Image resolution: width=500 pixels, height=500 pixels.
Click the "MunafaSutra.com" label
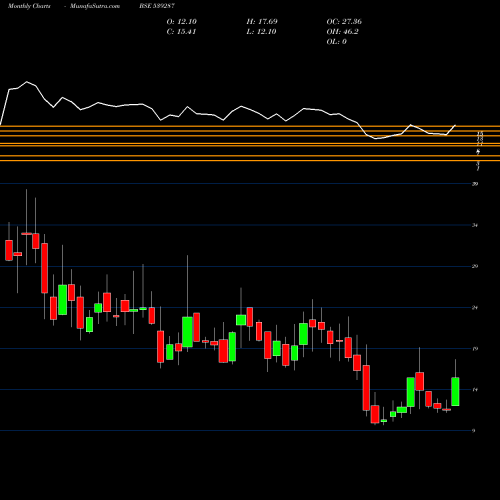click(x=95, y=6)
